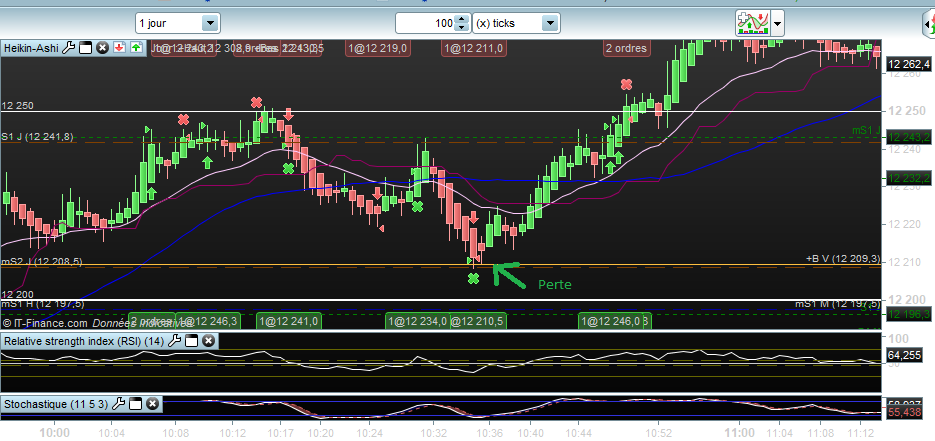Image resolution: width=935 pixels, height=441 pixels.
Task: Select the sell order tag 1@12 219,0
Action: click(x=377, y=48)
